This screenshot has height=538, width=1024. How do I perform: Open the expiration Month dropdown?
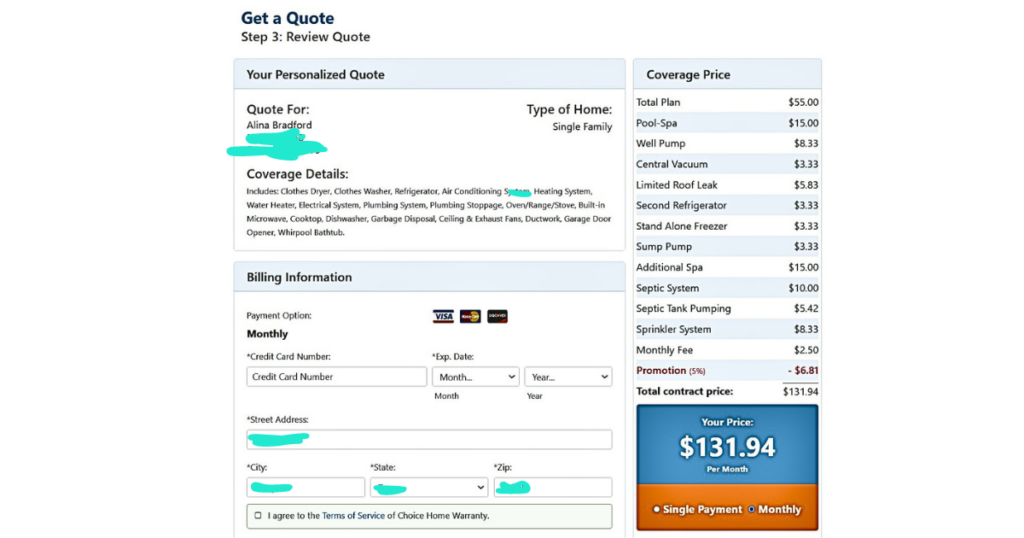(x=475, y=377)
